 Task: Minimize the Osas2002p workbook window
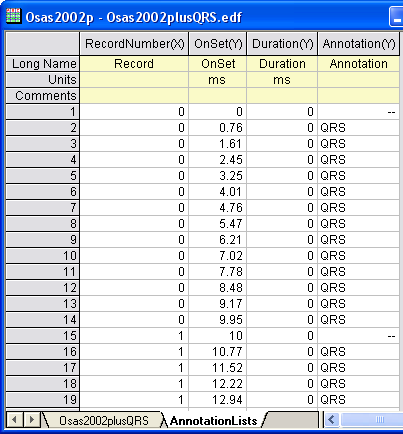pos(396,17)
